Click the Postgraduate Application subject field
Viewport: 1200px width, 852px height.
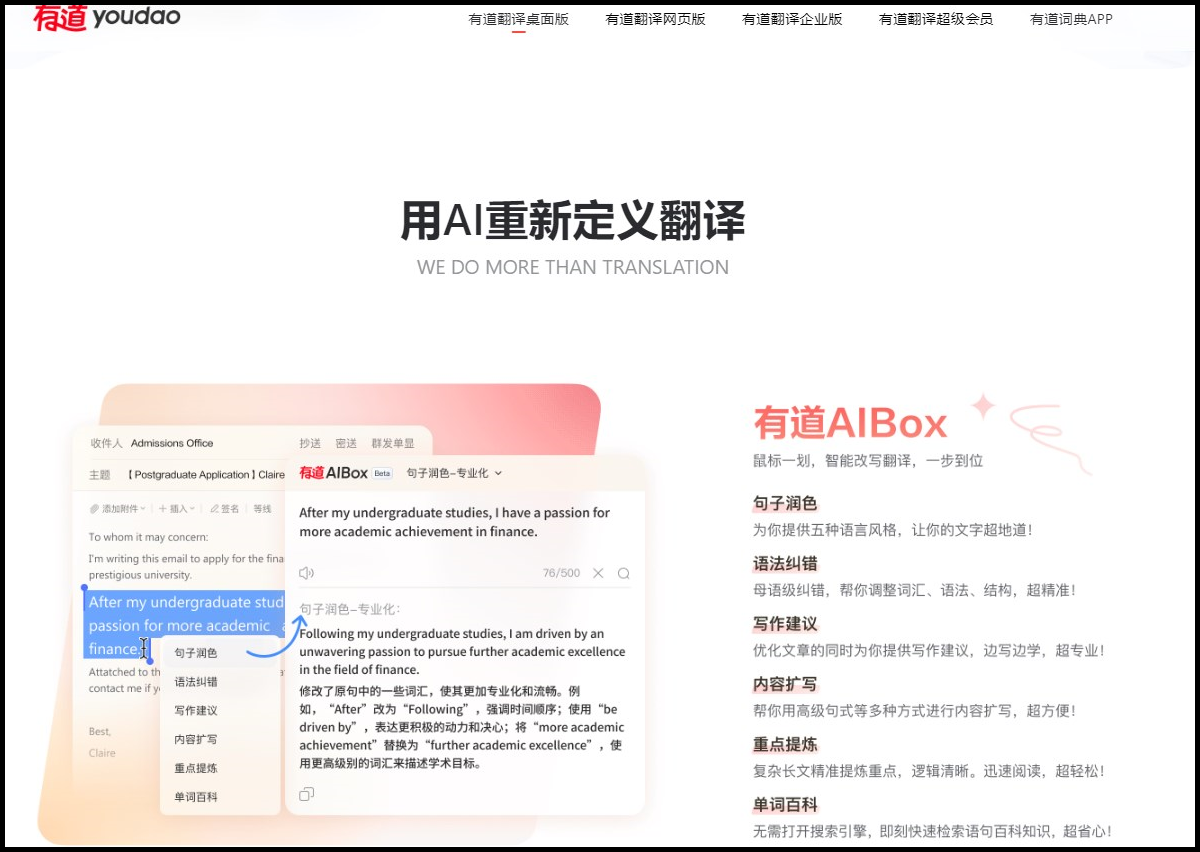coord(205,475)
